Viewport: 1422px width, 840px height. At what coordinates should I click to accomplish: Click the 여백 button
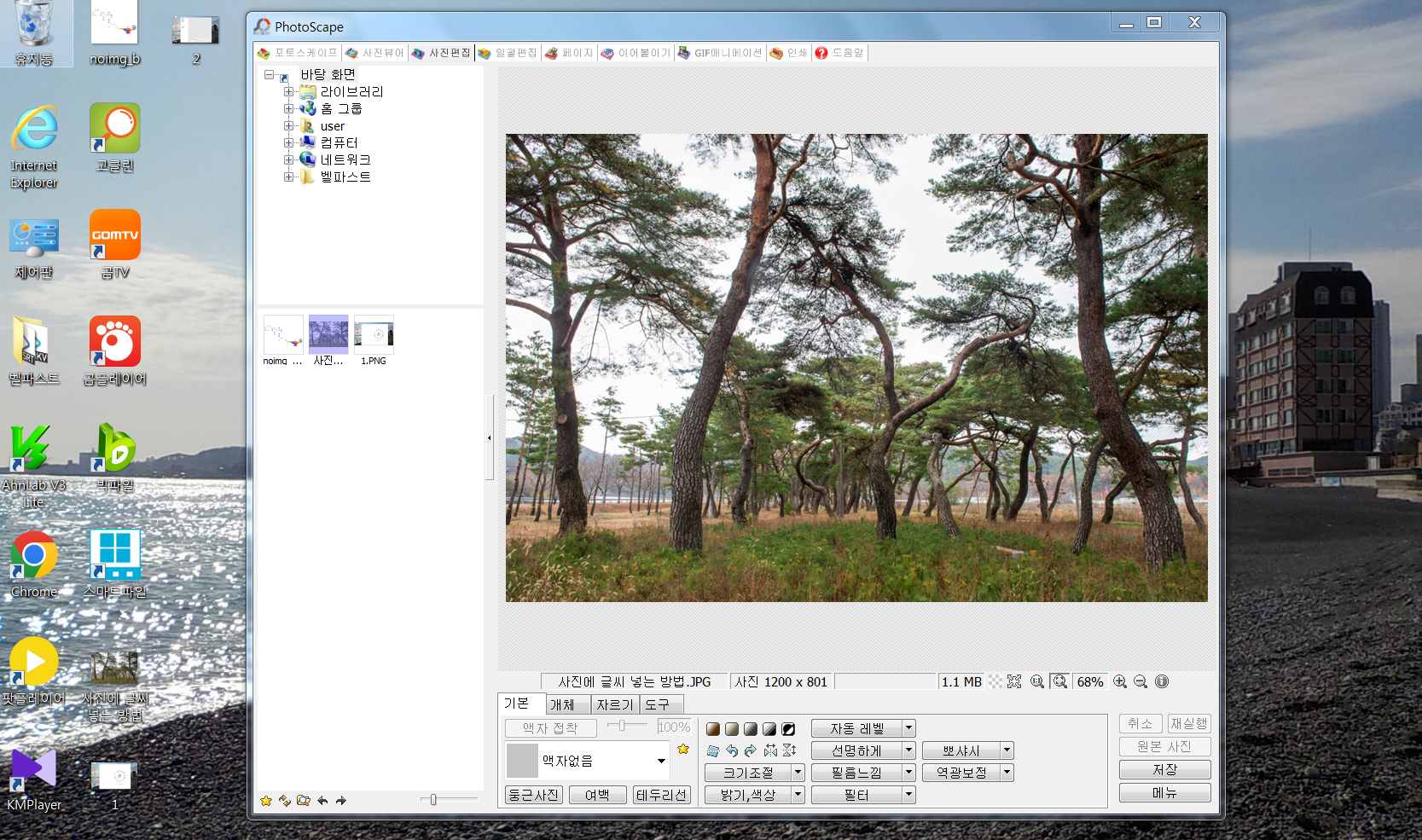597,795
